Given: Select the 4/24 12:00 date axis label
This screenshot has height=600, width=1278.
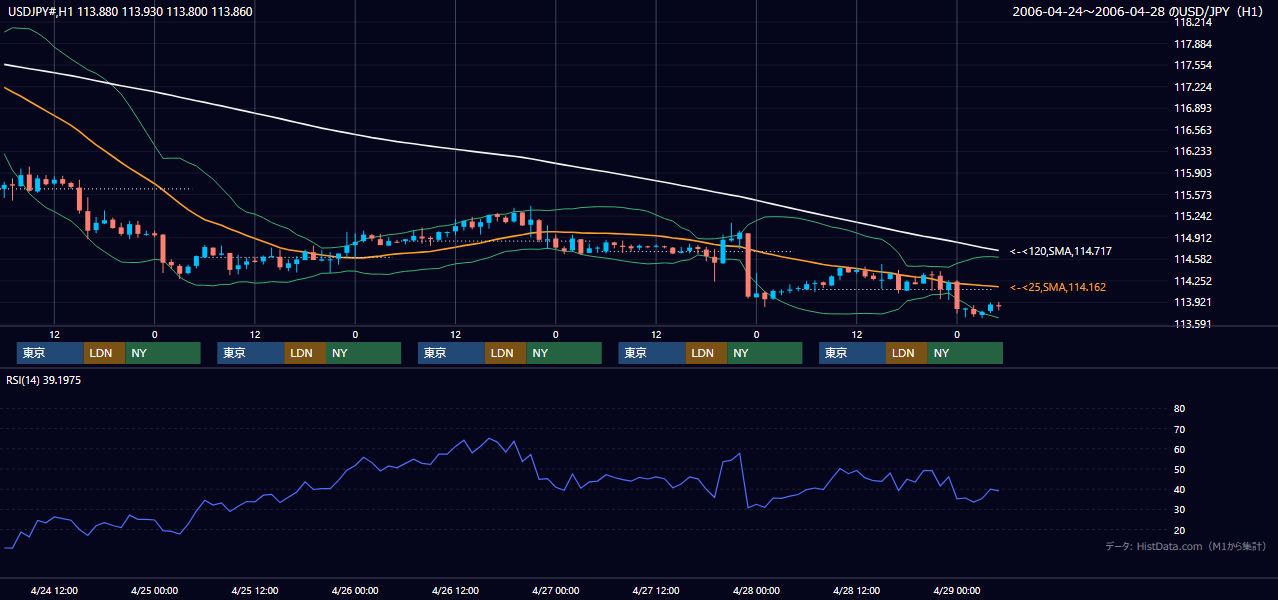Looking at the screenshot, I should click(54, 590).
